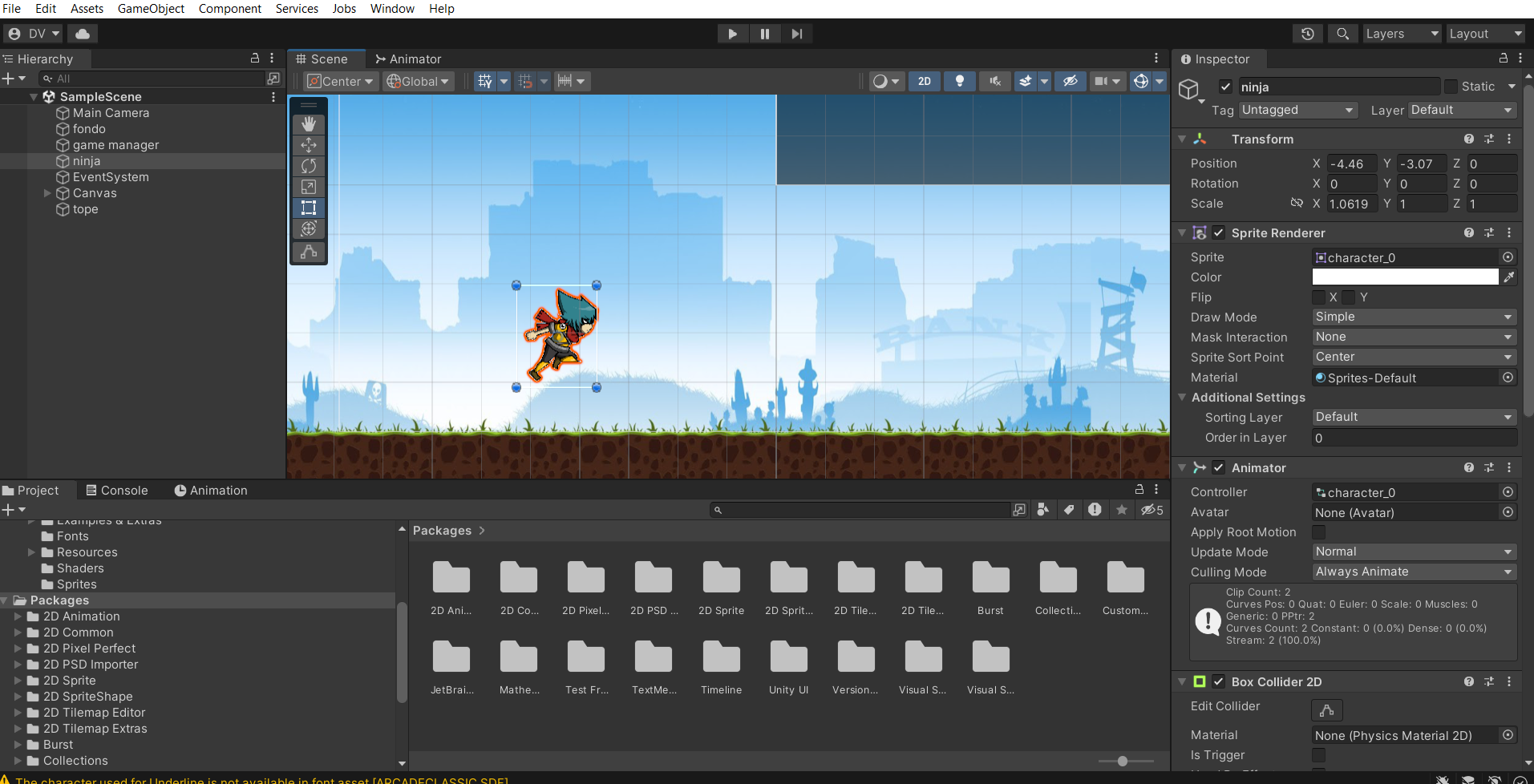Image resolution: width=1534 pixels, height=784 pixels.
Task: Collapse the Transform component
Action: (1182, 139)
